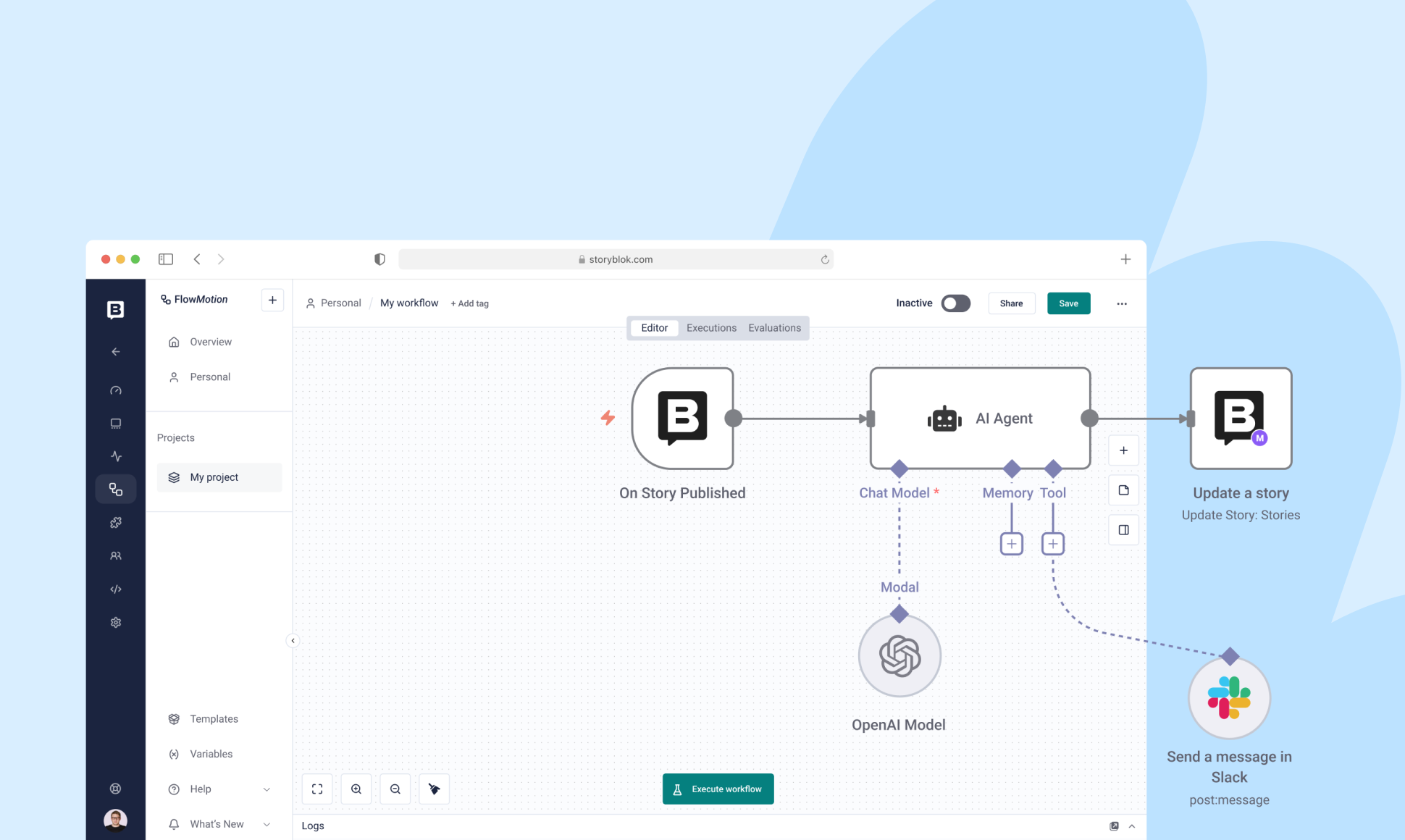
Task: Zoom in on the workflow canvas
Action: click(x=356, y=789)
